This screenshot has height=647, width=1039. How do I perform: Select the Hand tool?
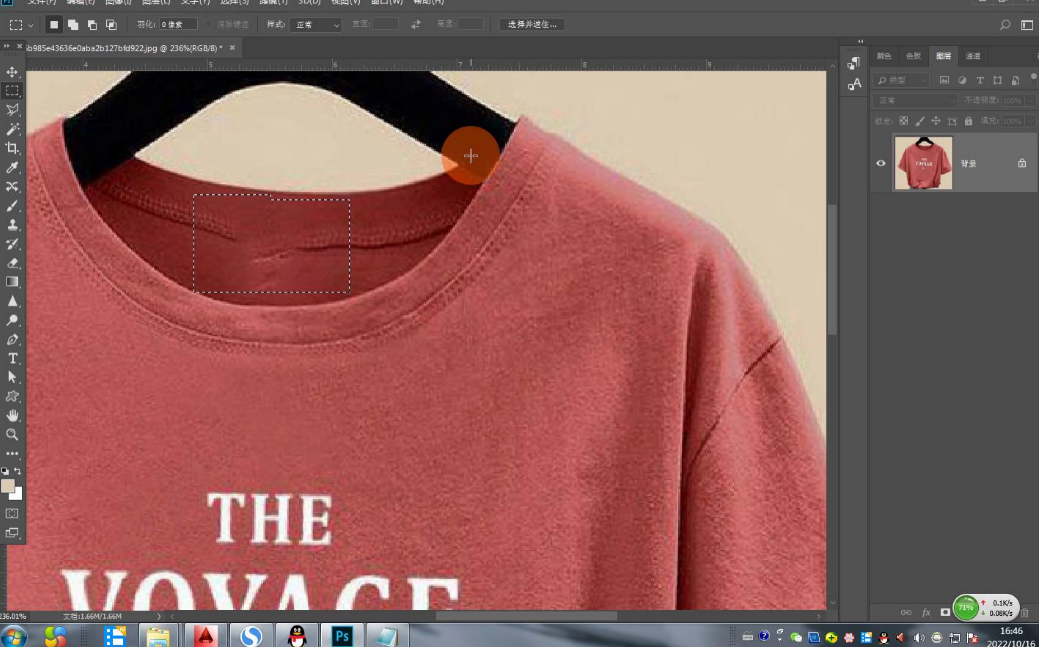(12, 416)
